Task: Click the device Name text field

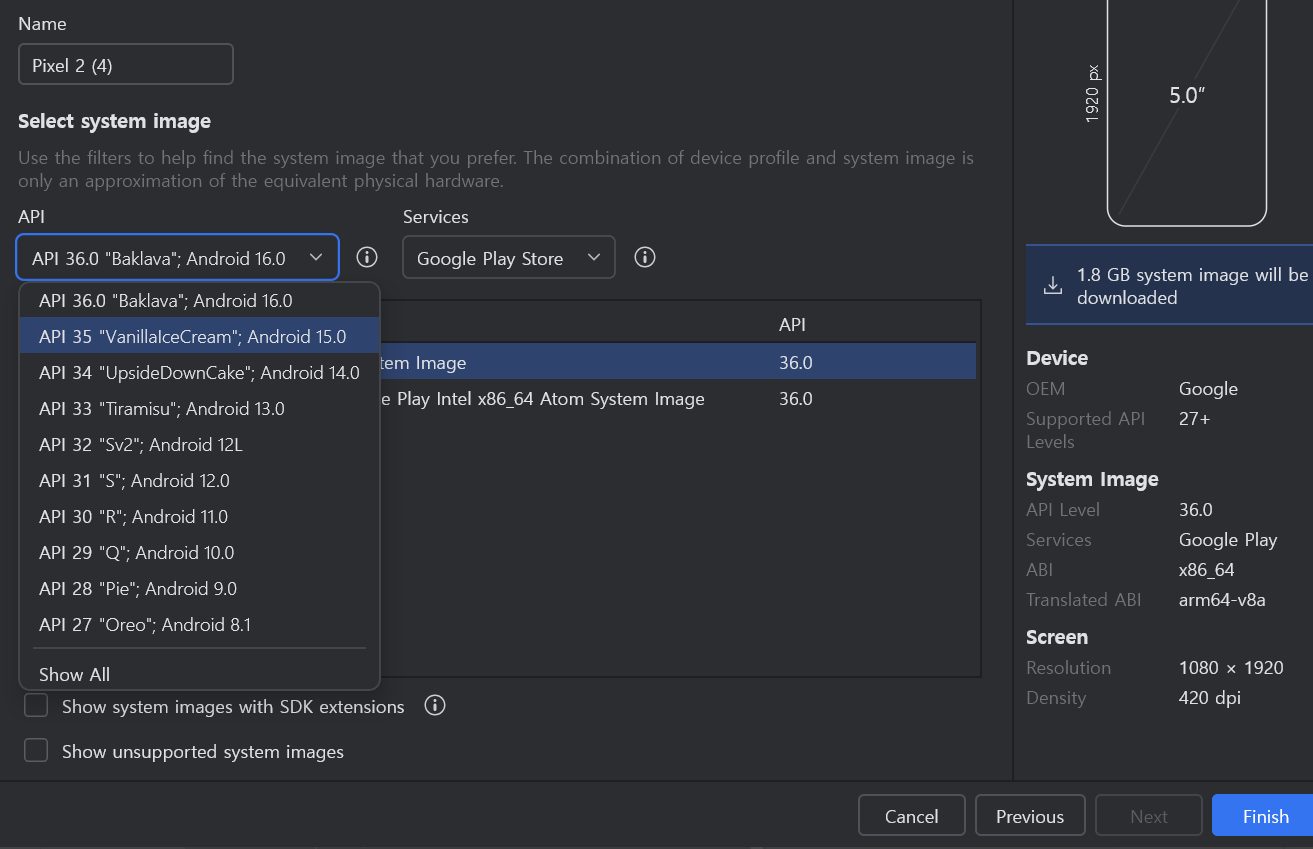Action: point(125,65)
